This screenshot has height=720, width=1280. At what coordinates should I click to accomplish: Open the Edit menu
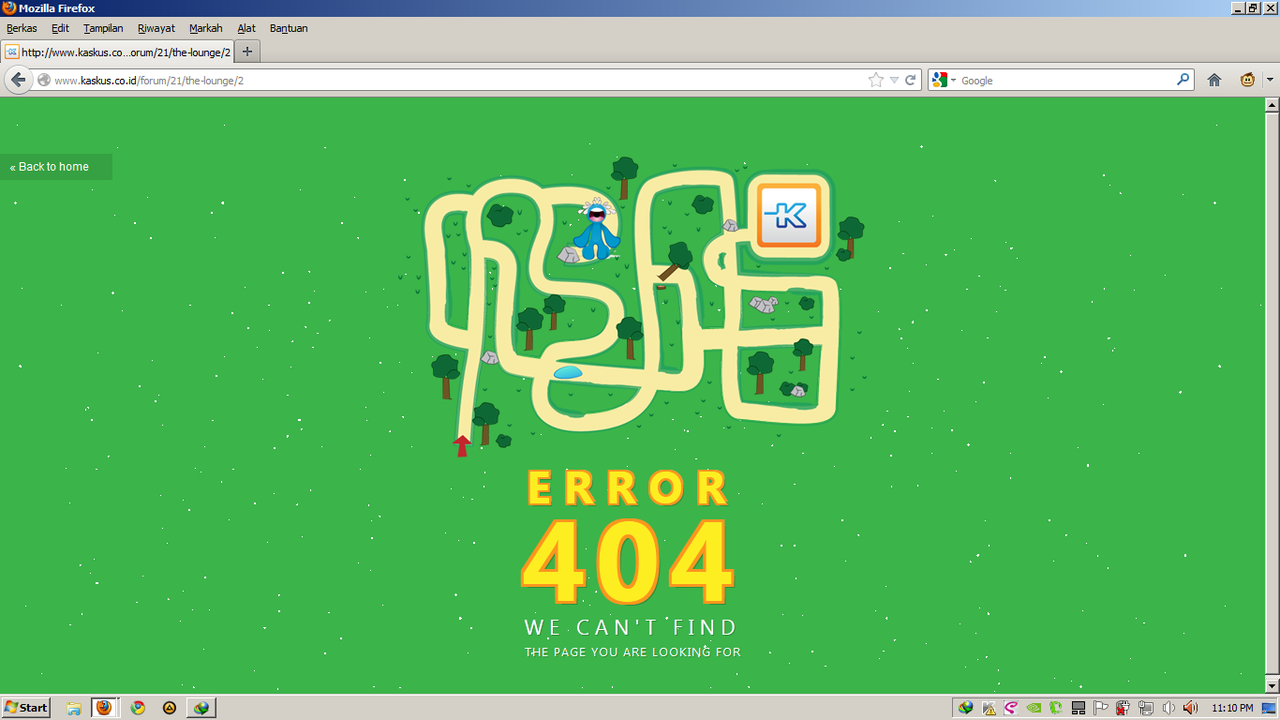click(x=61, y=28)
